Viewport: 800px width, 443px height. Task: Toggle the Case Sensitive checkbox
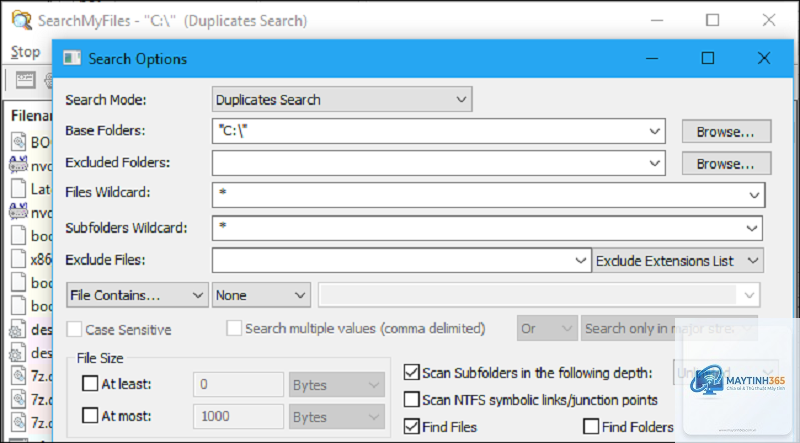74,329
